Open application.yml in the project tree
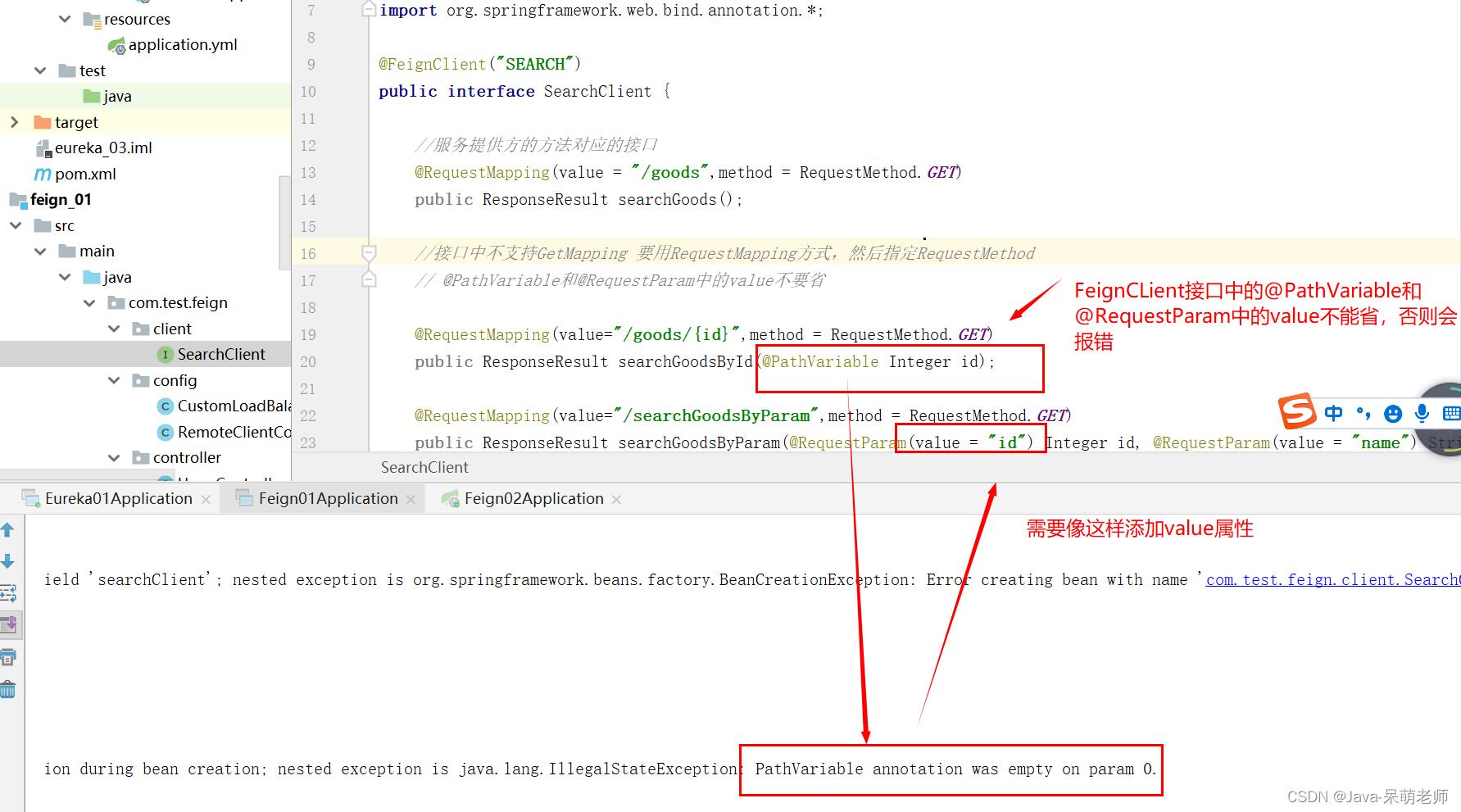The width and height of the screenshot is (1461, 812). pos(183,45)
